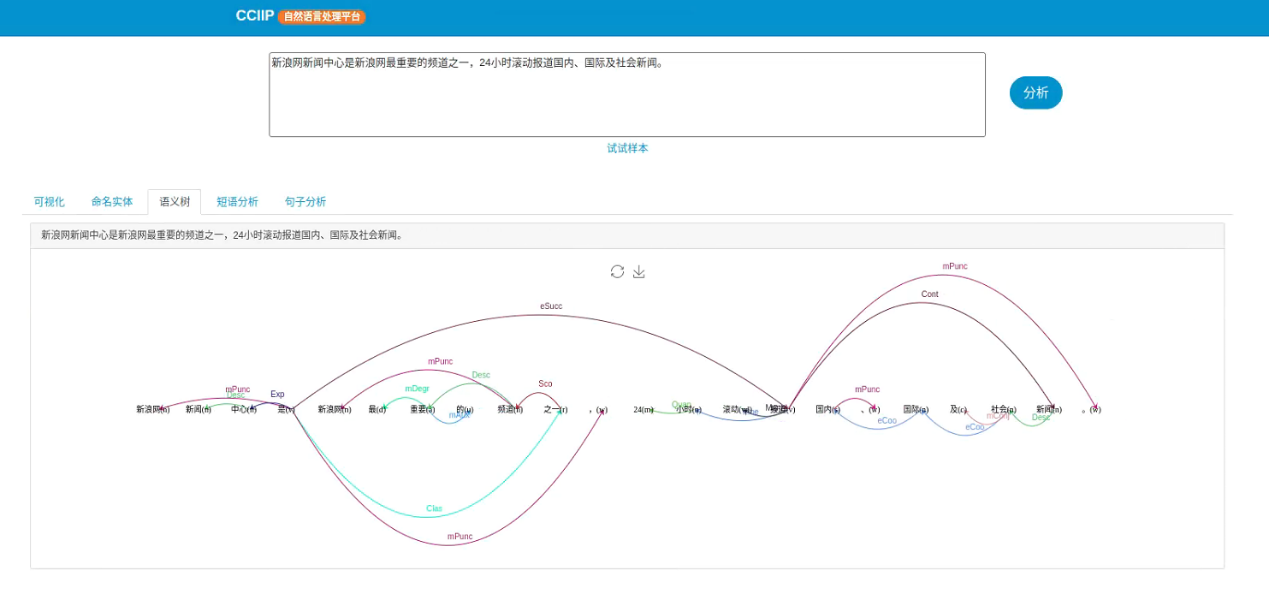This screenshot has width=1269, height=594.
Task: Switch to the 可视化 tab
Action: coord(49,202)
